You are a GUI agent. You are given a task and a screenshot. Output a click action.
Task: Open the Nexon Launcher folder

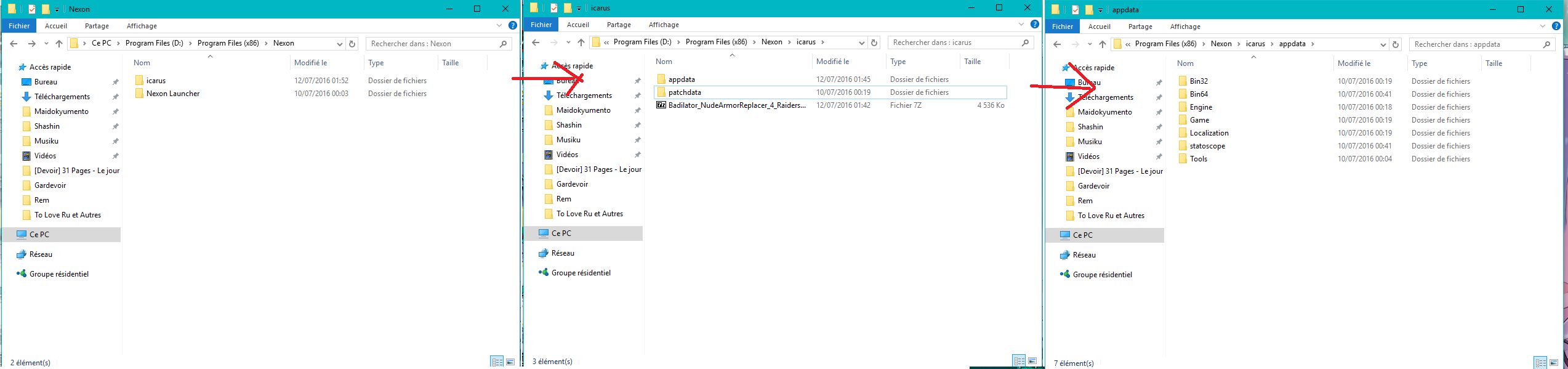pos(172,94)
